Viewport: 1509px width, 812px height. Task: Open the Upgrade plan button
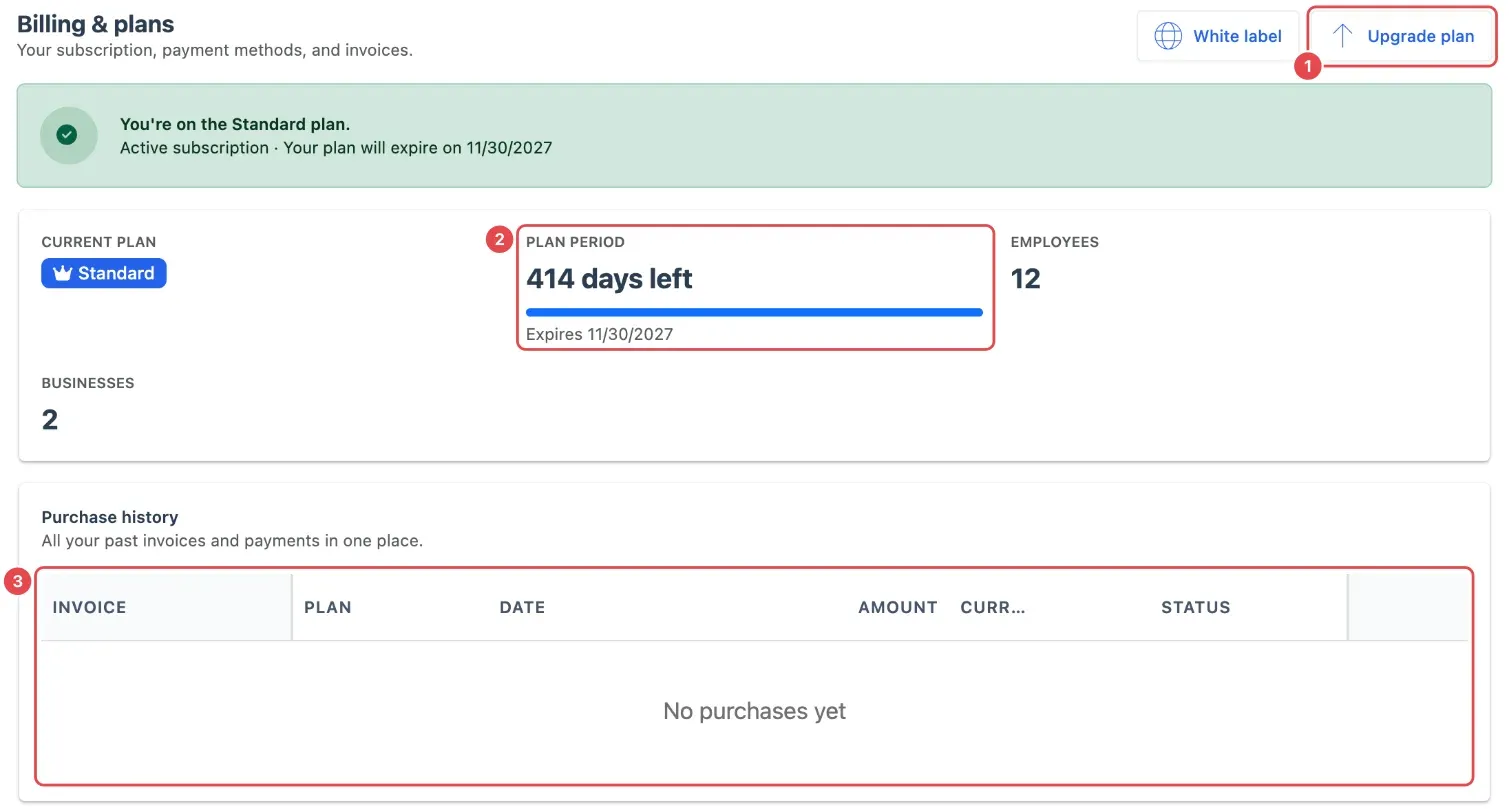click(1401, 36)
